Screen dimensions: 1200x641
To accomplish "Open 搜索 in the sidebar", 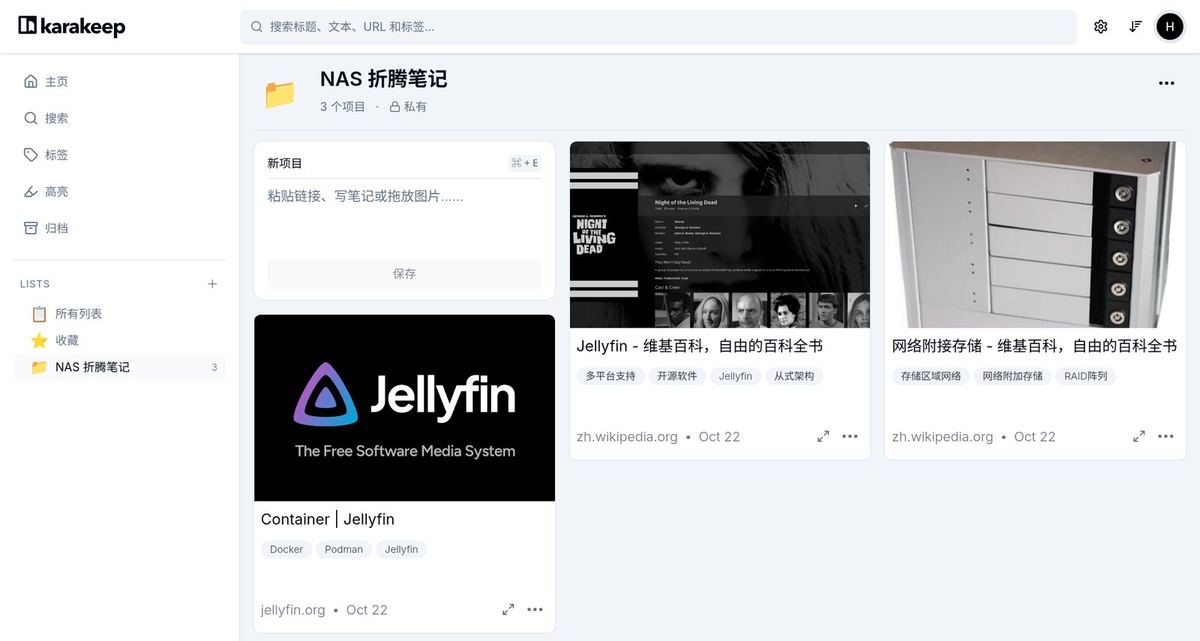I will pyautogui.click(x=120, y=118).
